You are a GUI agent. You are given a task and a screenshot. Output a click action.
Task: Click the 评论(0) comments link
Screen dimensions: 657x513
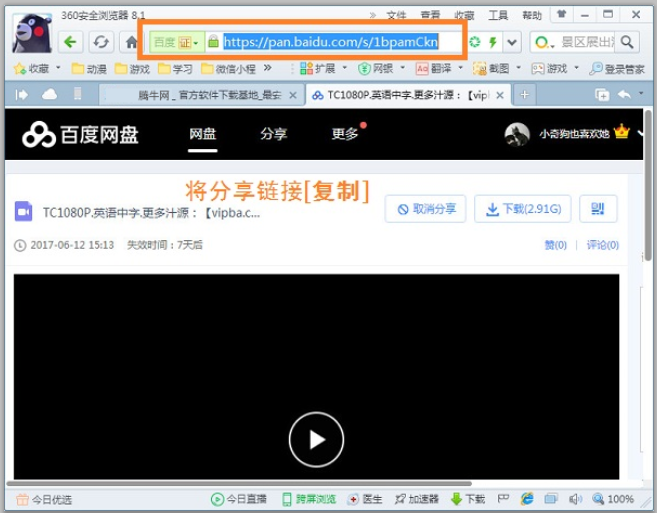tap(603, 245)
